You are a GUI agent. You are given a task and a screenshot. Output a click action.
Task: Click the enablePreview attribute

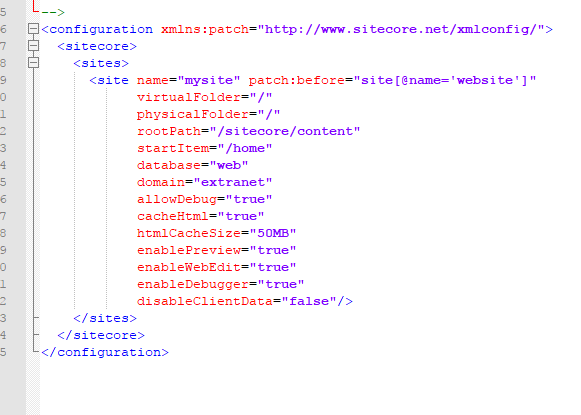(x=216, y=250)
